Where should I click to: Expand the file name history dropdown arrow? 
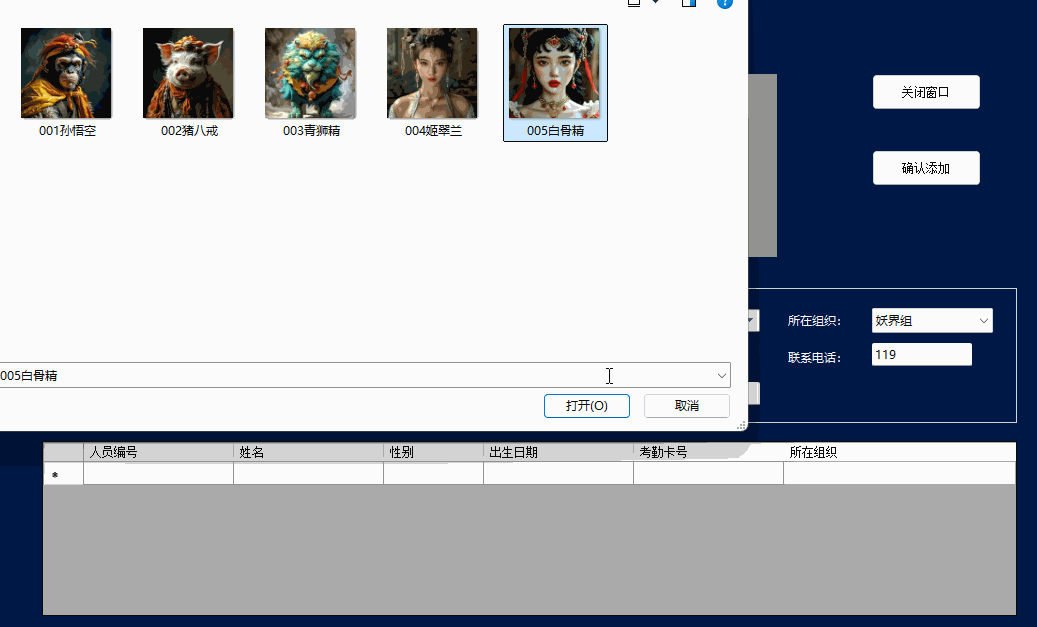(722, 376)
